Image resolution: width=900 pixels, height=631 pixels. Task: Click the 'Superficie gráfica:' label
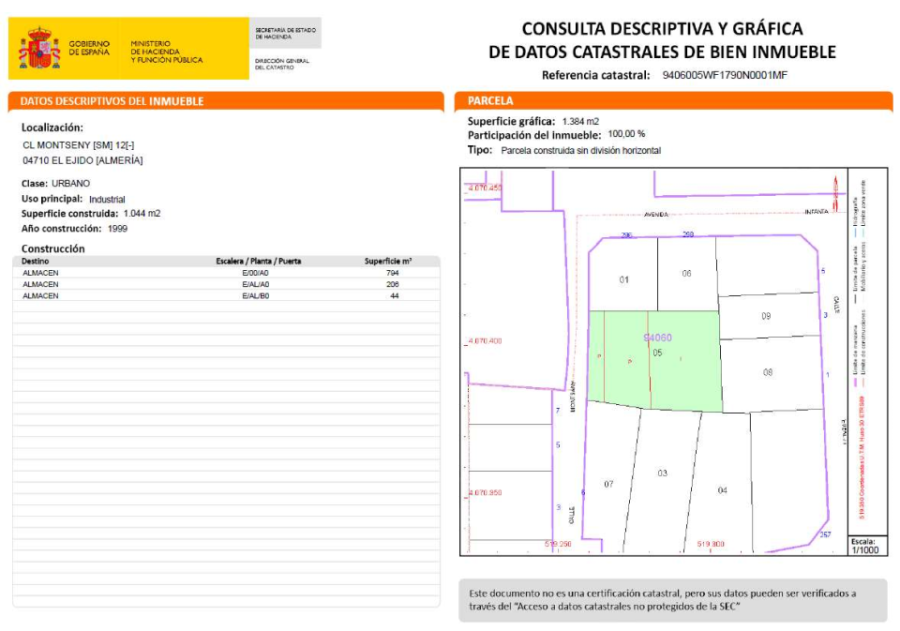pyautogui.click(x=511, y=122)
